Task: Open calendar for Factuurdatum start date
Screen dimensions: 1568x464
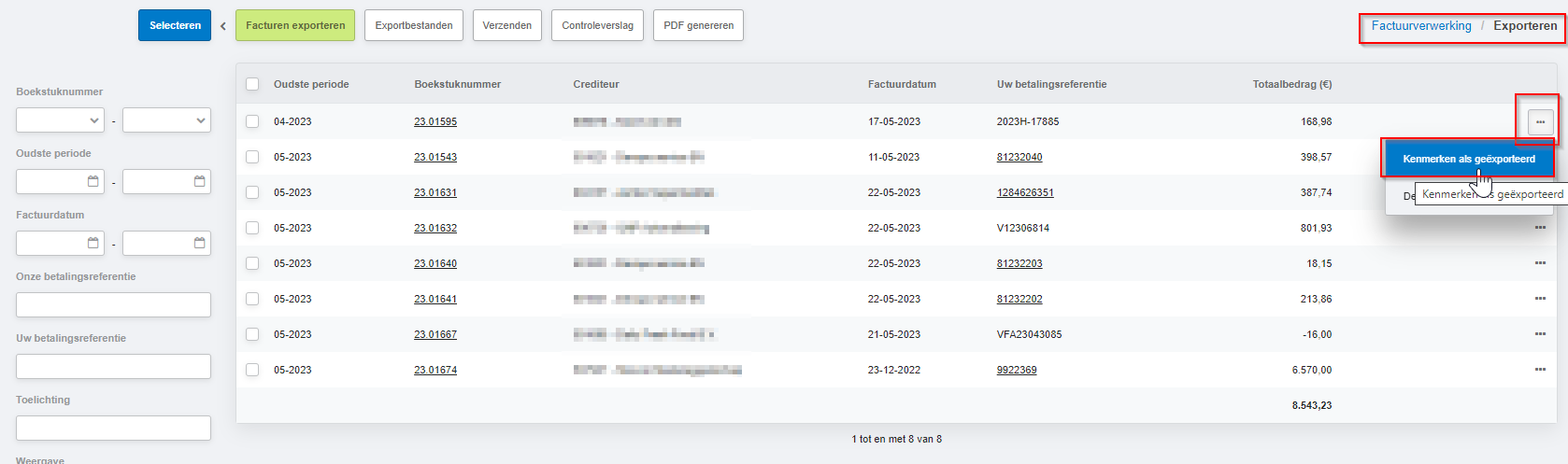Action: [x=93, y=243]
